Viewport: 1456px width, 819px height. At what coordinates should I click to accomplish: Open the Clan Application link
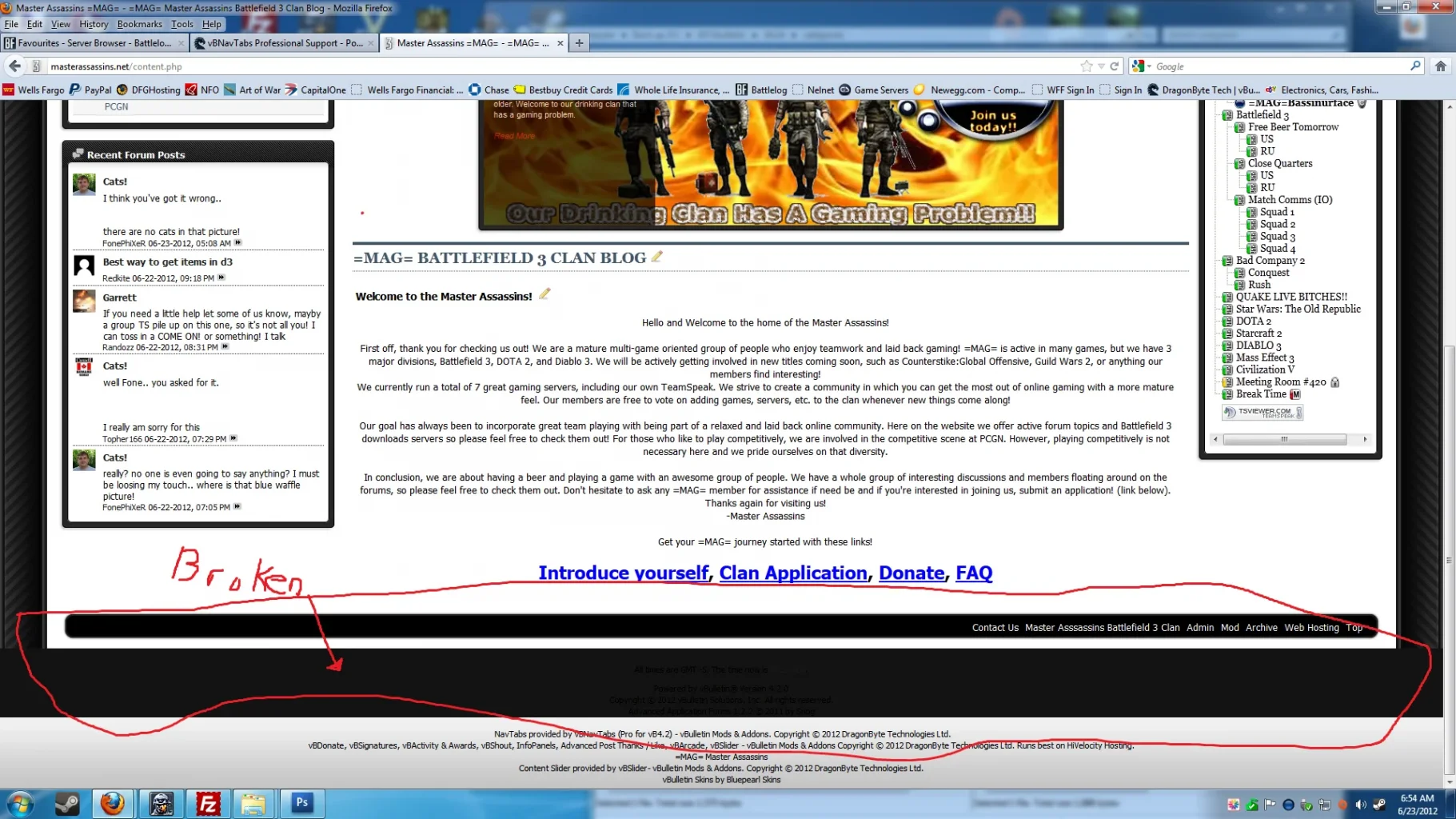[792, 573]
